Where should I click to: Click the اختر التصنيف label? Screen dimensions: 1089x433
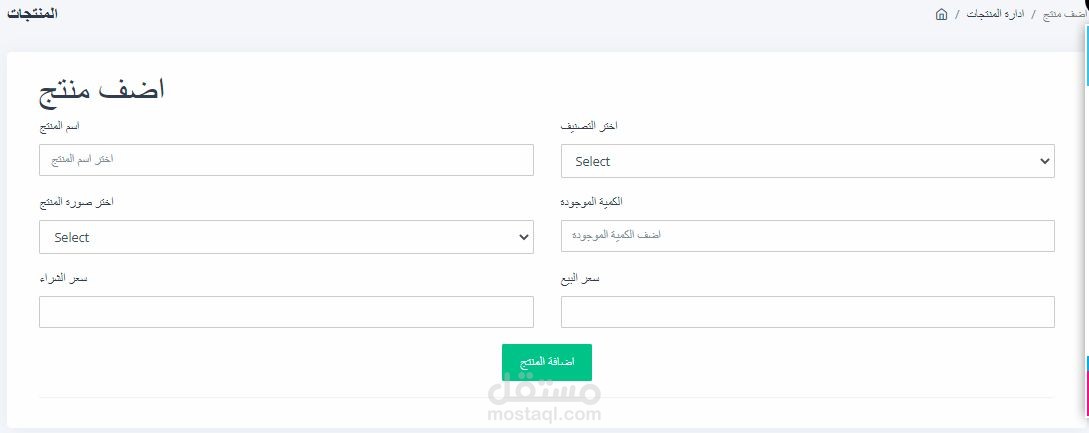[589, 126]
